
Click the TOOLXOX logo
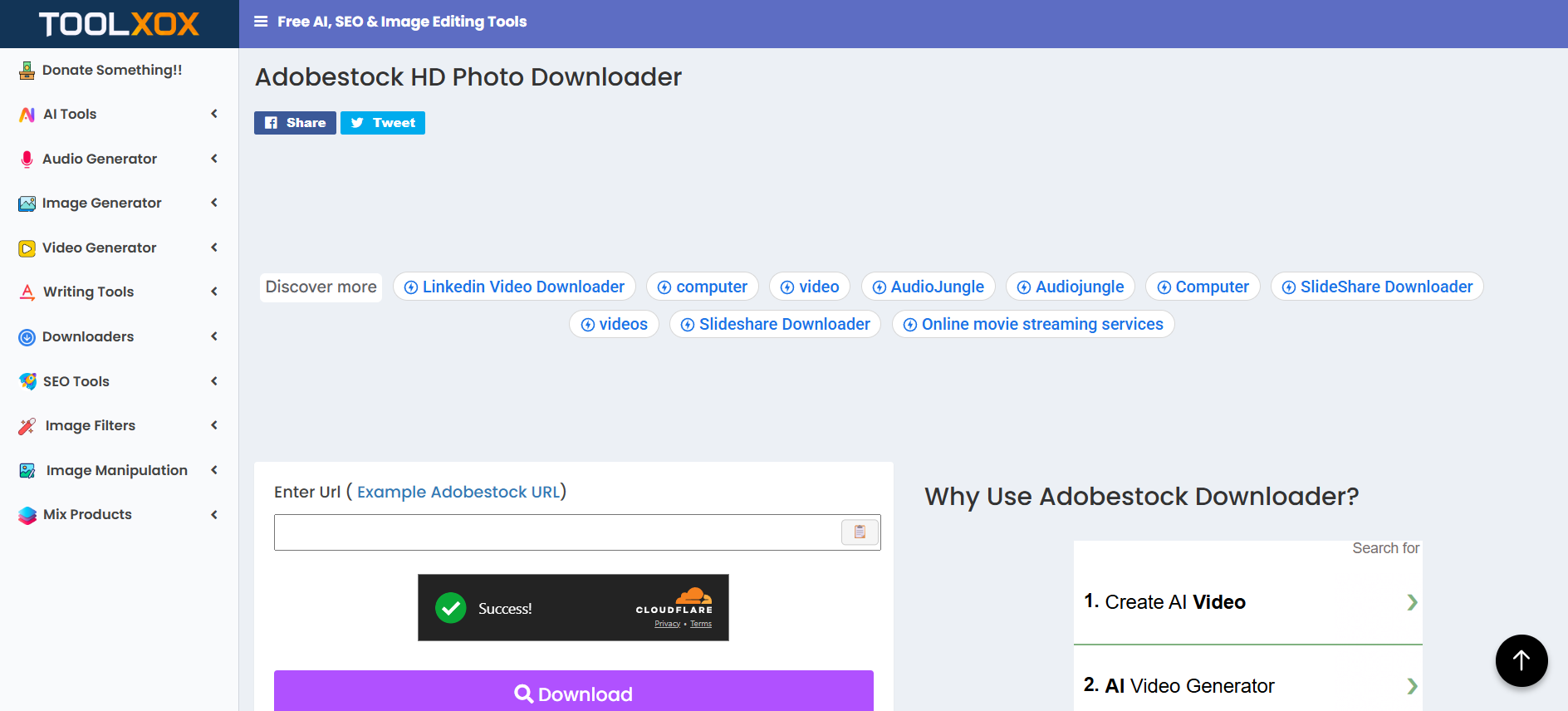pyautogui.click(x=119, y=24)
